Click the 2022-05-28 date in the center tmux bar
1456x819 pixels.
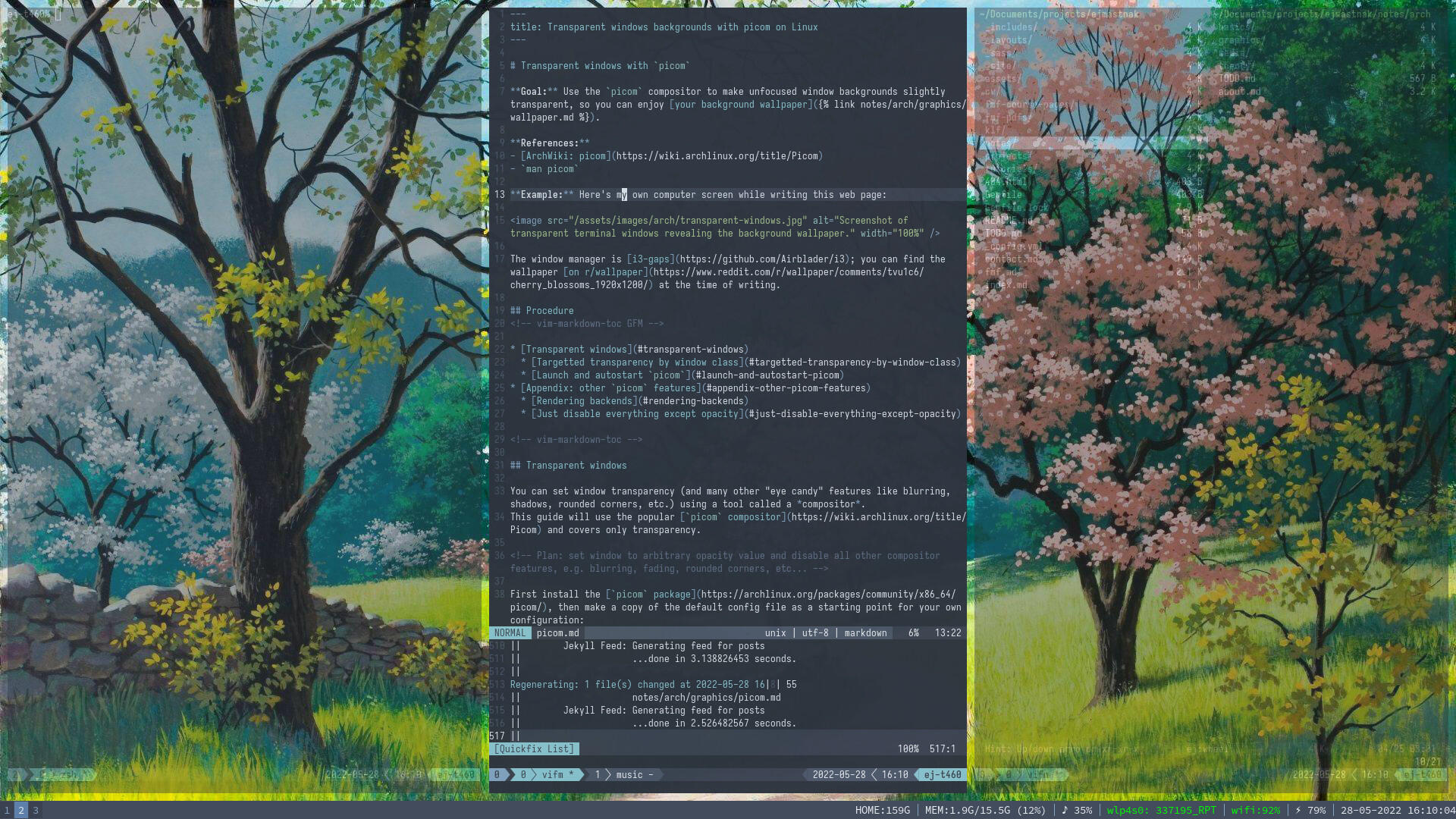839,774
